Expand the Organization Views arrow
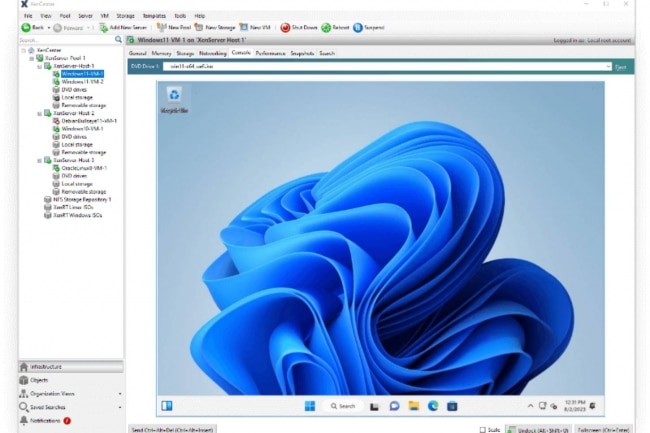 point(120,394)
